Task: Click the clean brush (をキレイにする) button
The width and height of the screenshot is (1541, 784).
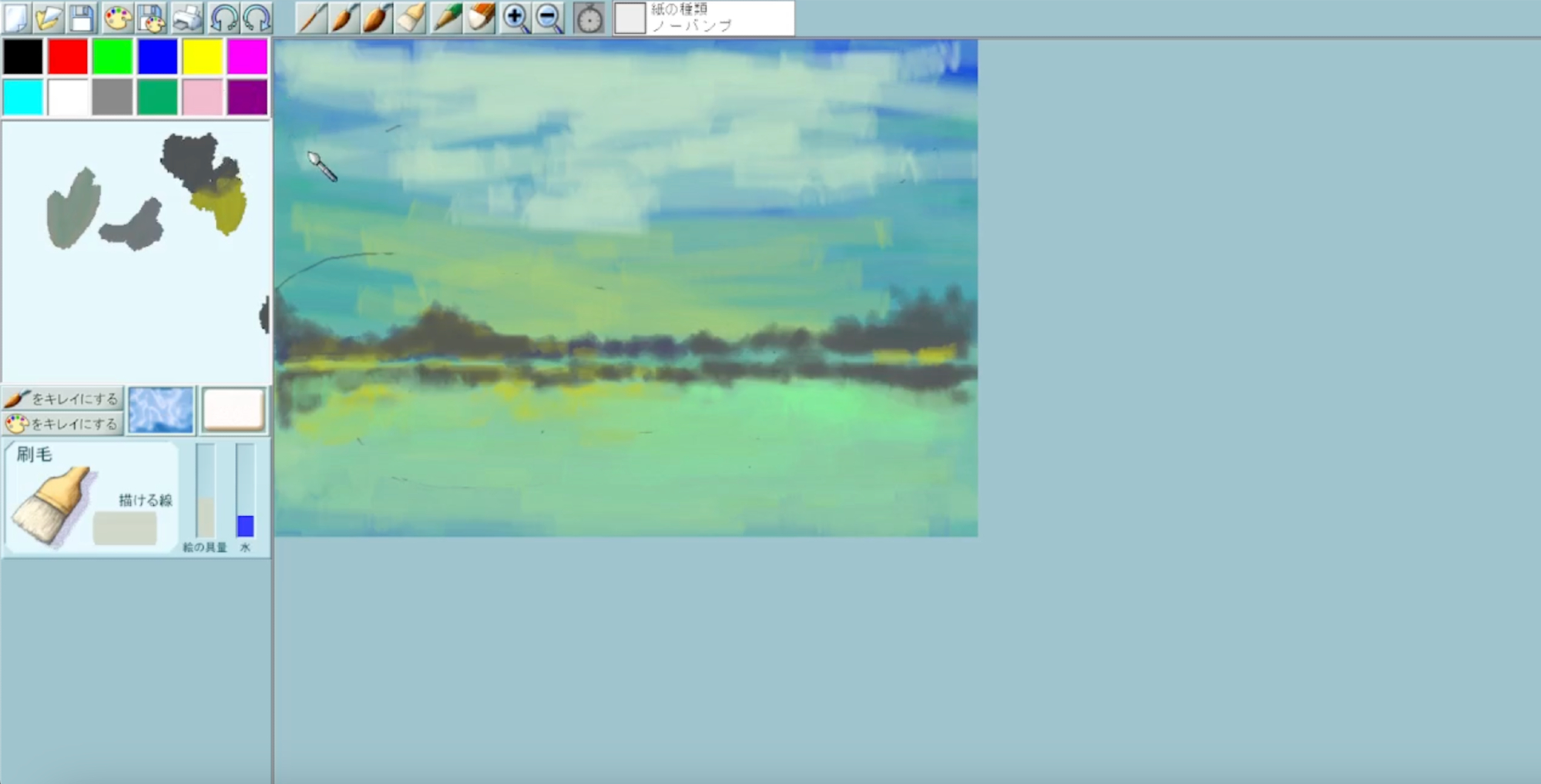Action: 62,398
